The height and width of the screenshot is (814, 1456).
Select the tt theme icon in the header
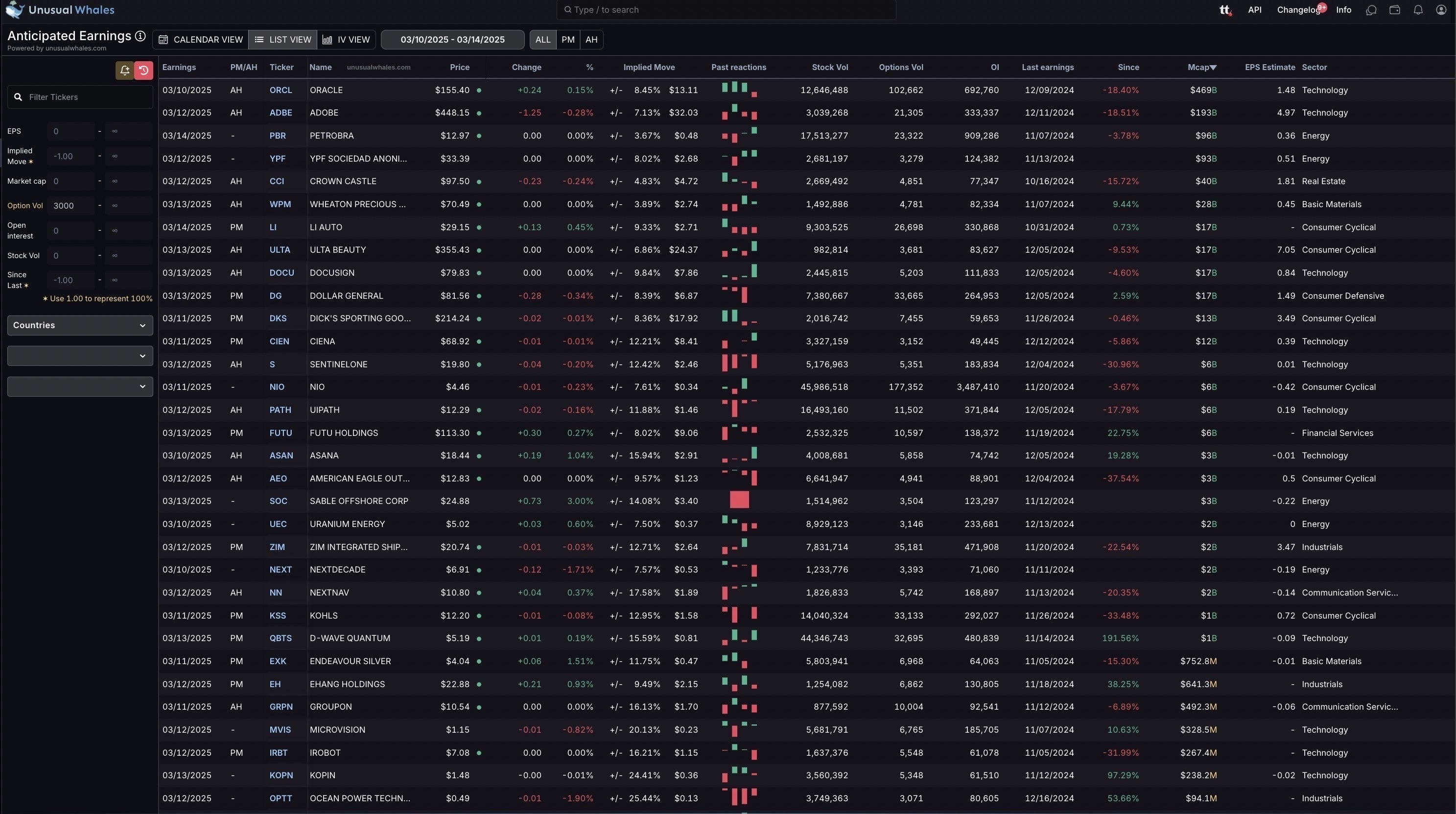(x=1225, y=10)
